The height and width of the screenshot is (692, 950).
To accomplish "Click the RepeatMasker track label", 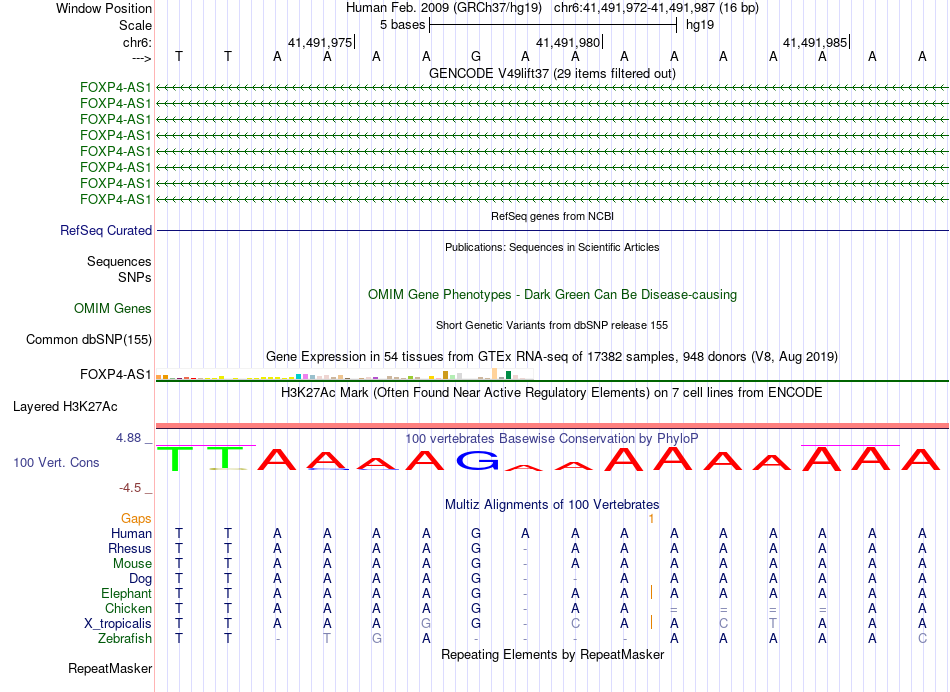I will pyautogui.click(x=110, y=668).
